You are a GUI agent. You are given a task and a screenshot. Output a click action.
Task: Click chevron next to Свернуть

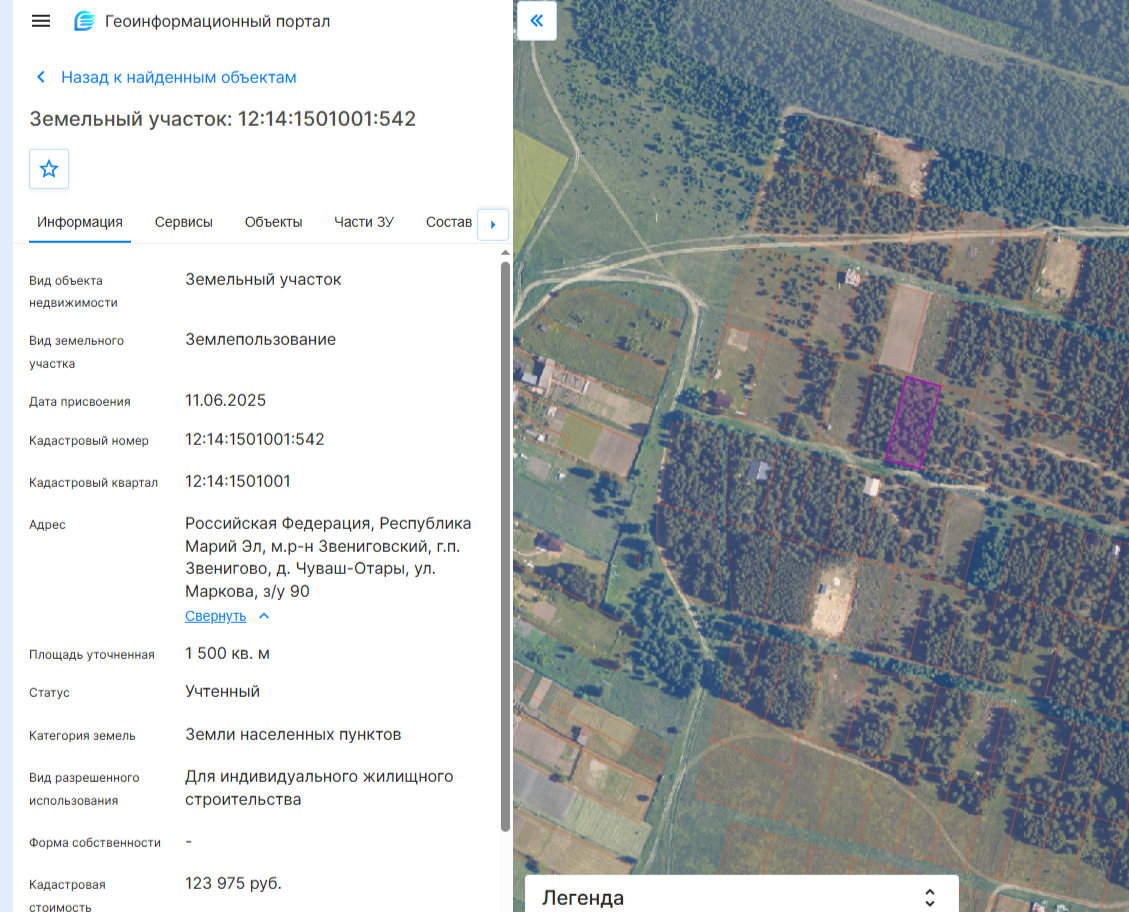(x=264, y=616)
